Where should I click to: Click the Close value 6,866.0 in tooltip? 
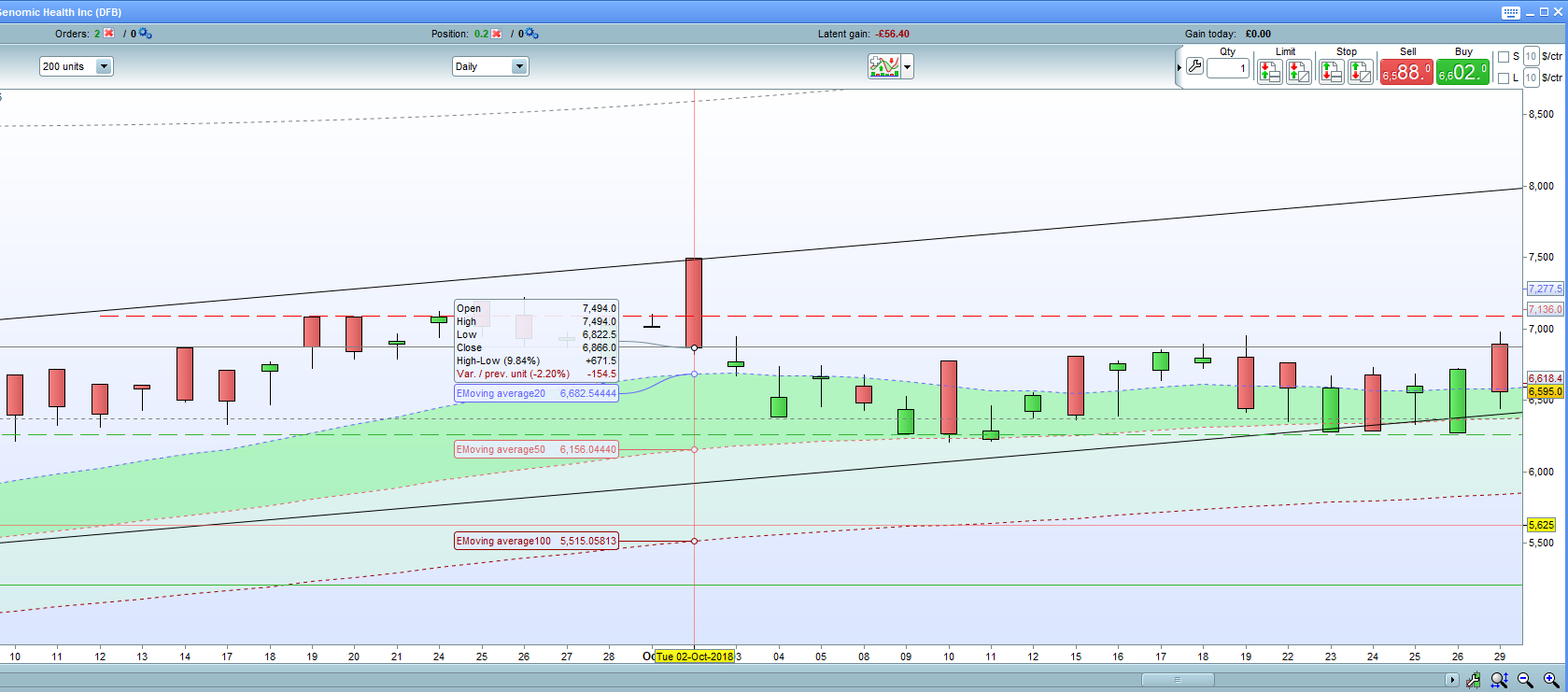tap(599, 347)
